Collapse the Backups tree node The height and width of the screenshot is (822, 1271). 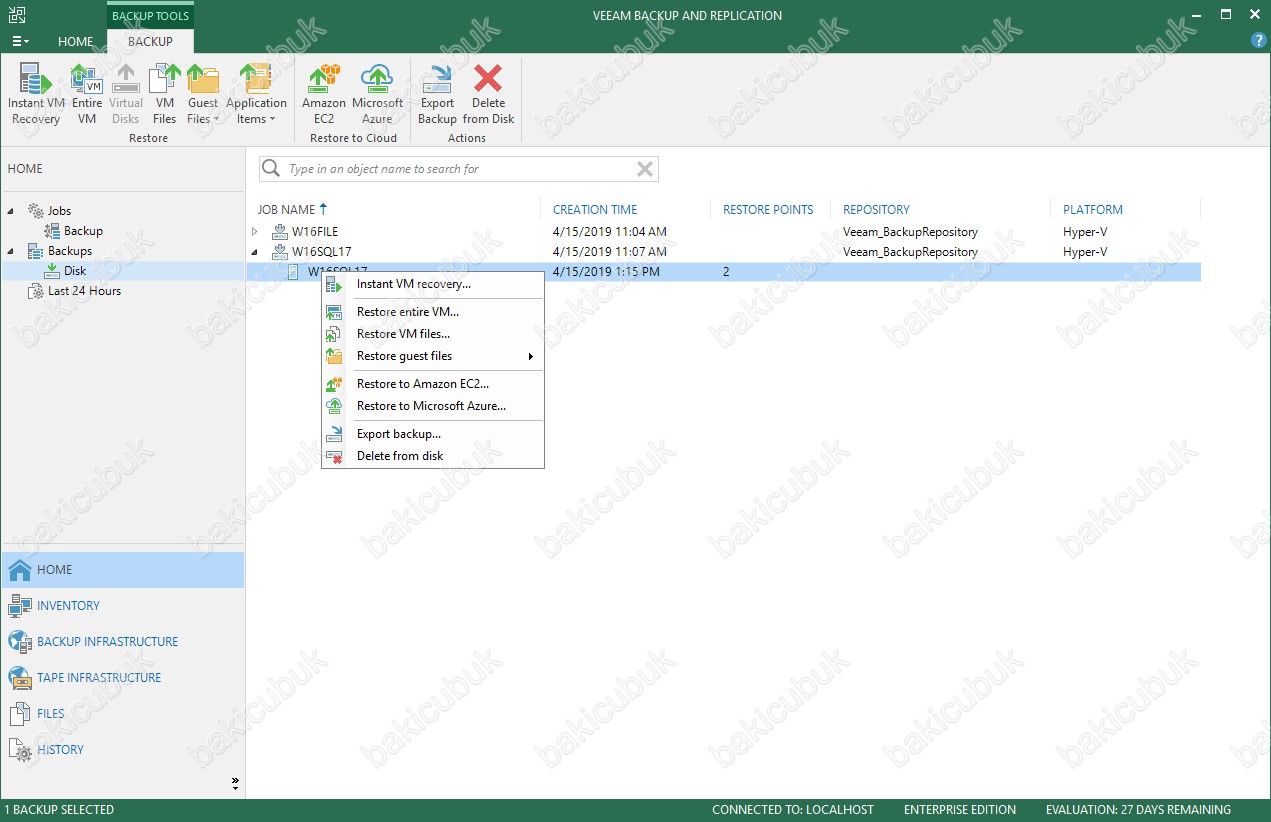13,251
